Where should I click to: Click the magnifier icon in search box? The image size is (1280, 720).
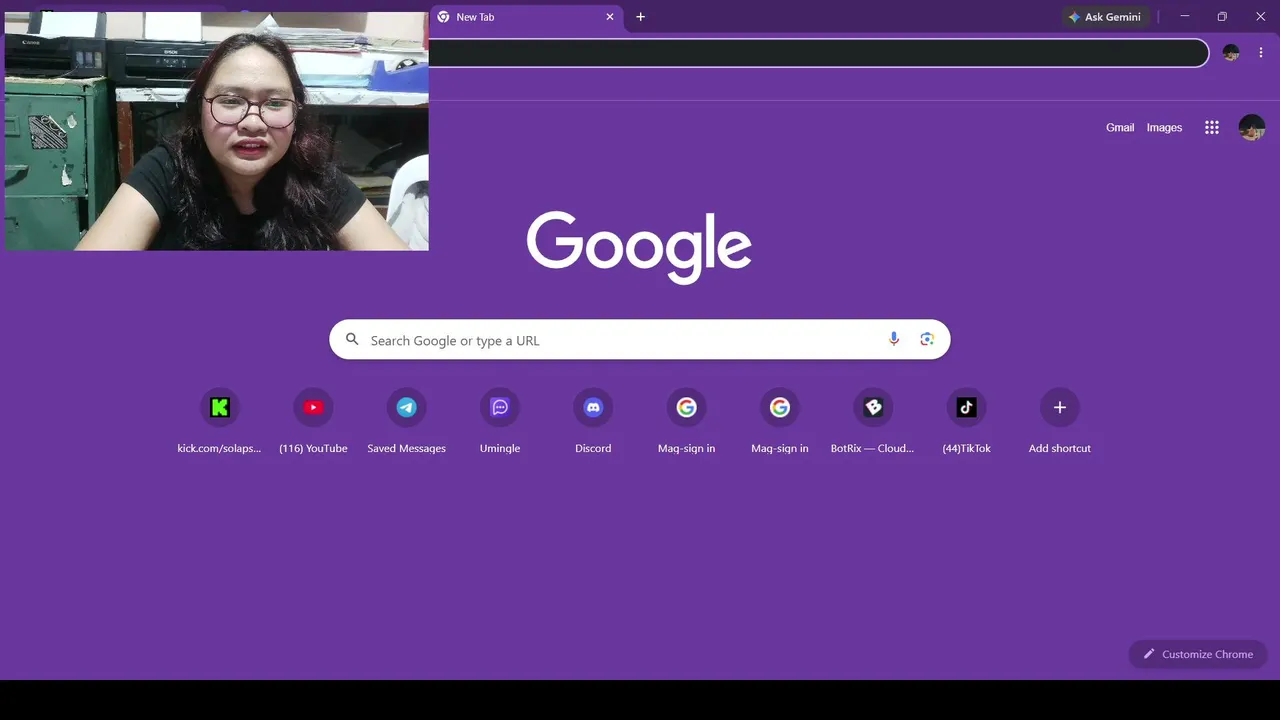point(352,340)
